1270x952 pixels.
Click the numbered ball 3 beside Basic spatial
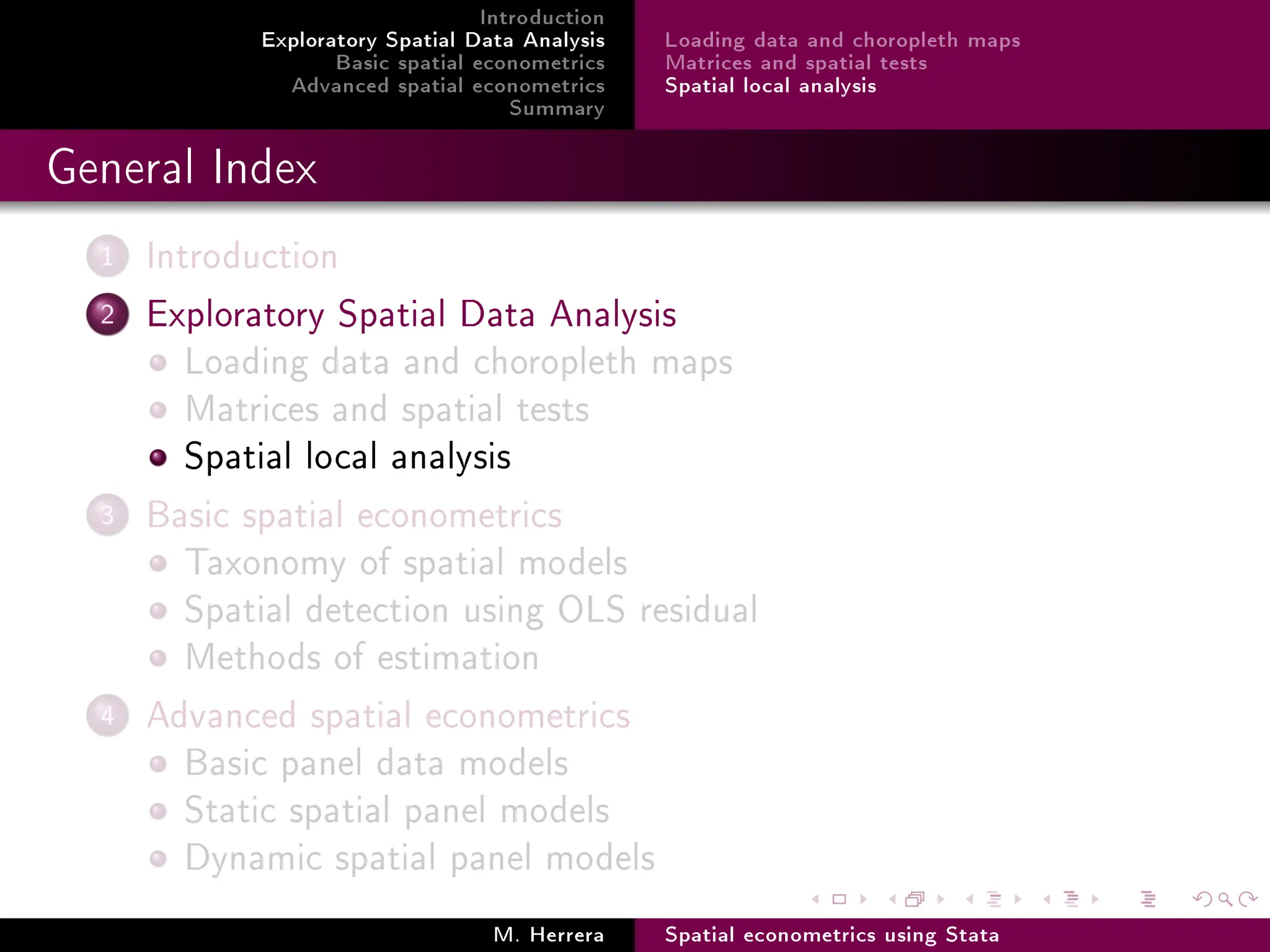tap(107, 515)
